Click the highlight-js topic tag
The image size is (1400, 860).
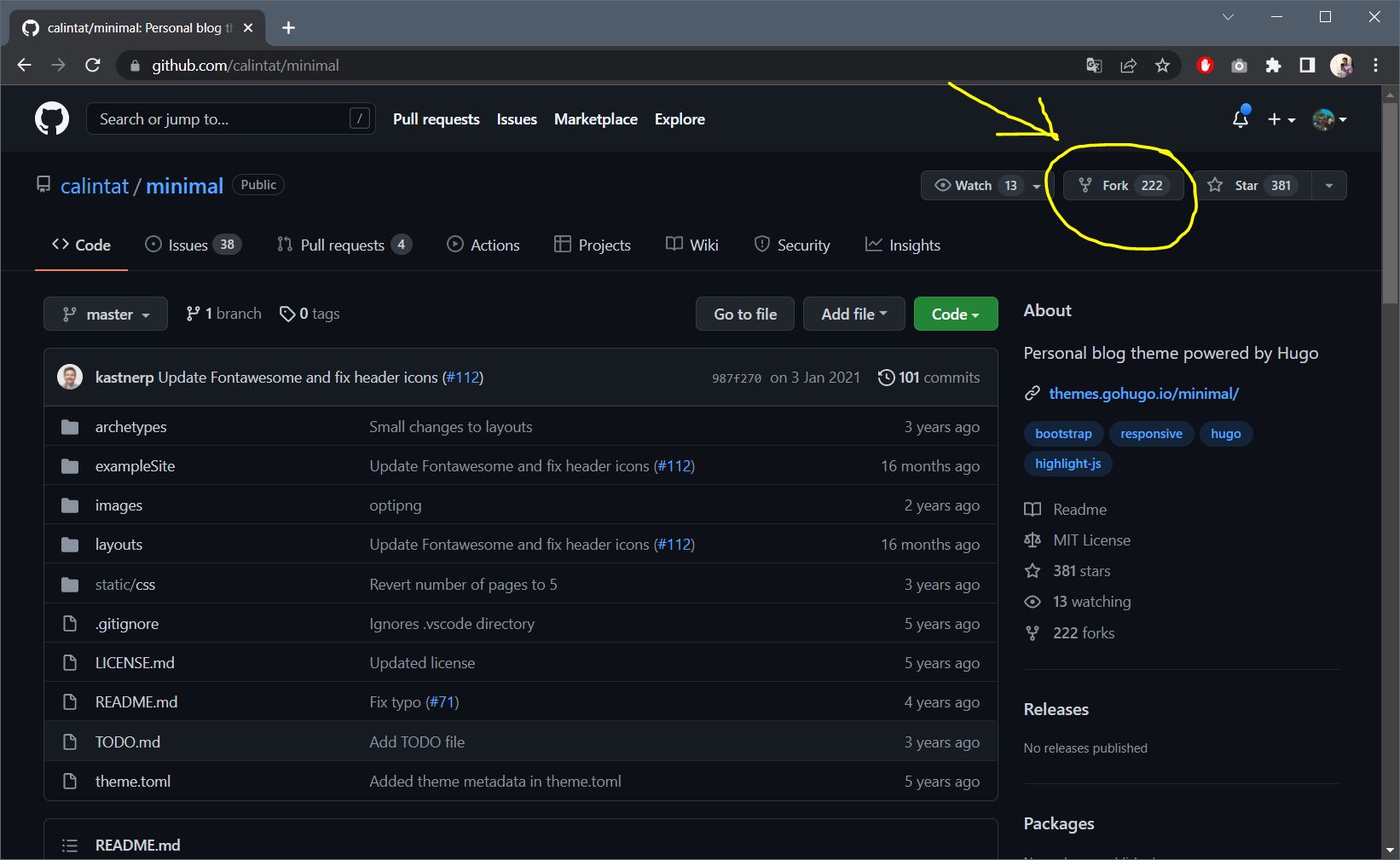coord(1067,464)
